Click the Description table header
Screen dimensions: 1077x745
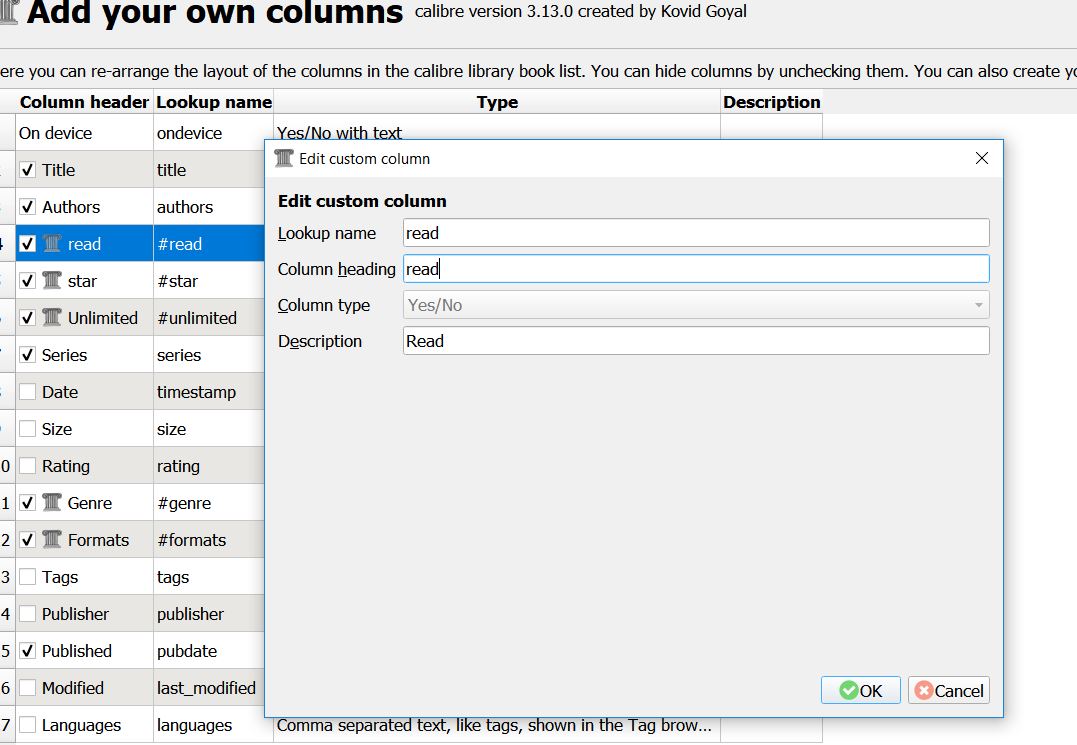(x=771, y=102)
